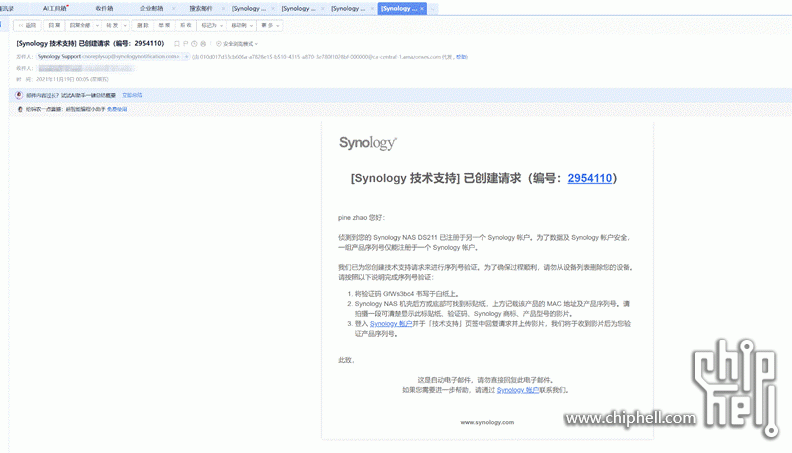
Task: Expand the 回复全部 dropdown arrow
Action: pos(97,25)
